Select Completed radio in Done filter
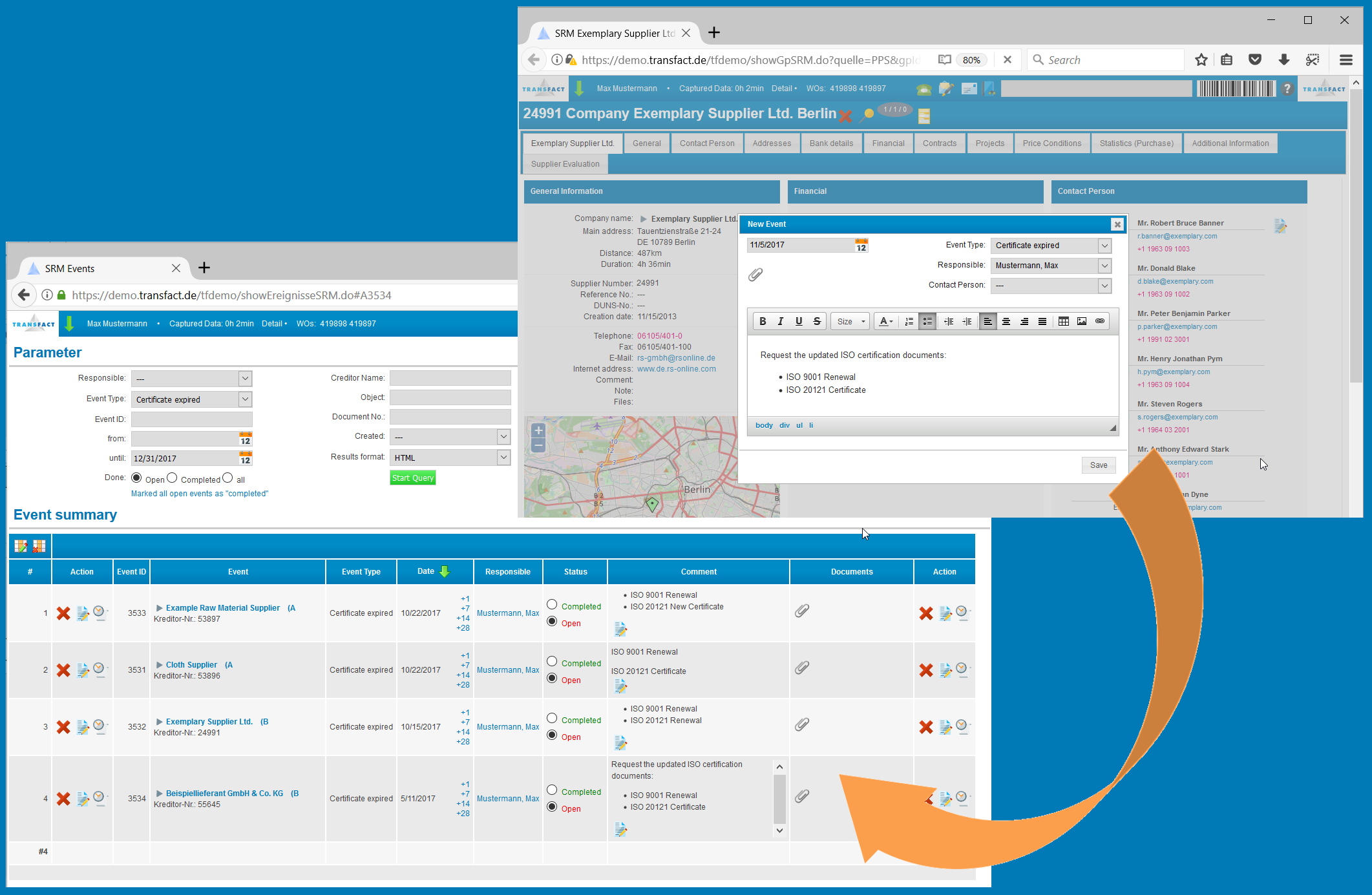Screen dimensions: 1372x895 click(x=172, y=478)
